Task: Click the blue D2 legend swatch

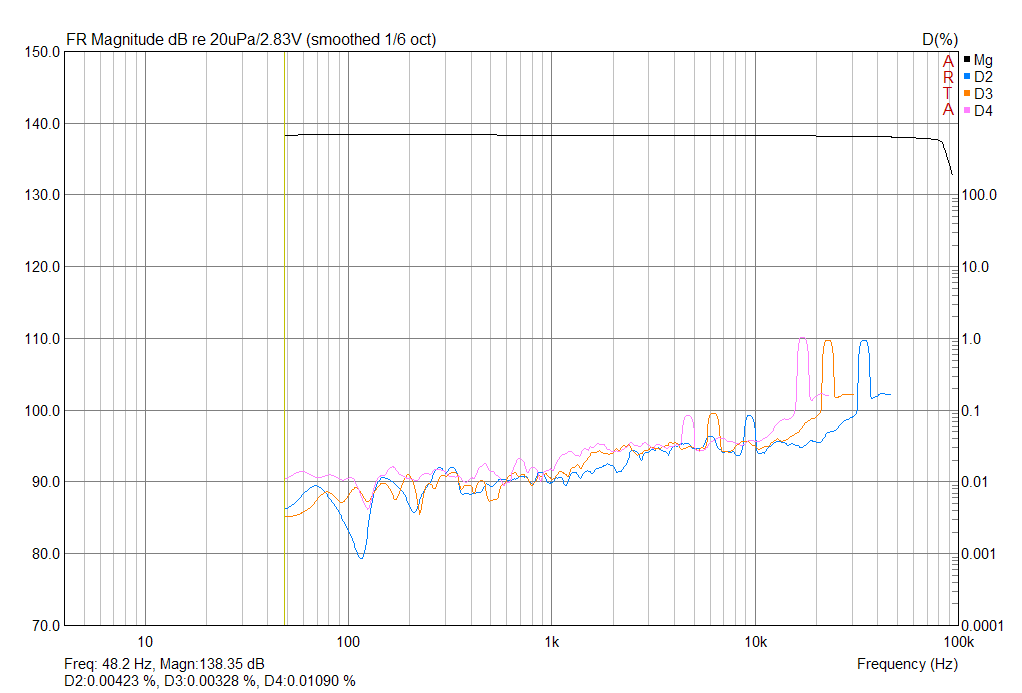Action: pyautogui.click(x=967, y=77)
